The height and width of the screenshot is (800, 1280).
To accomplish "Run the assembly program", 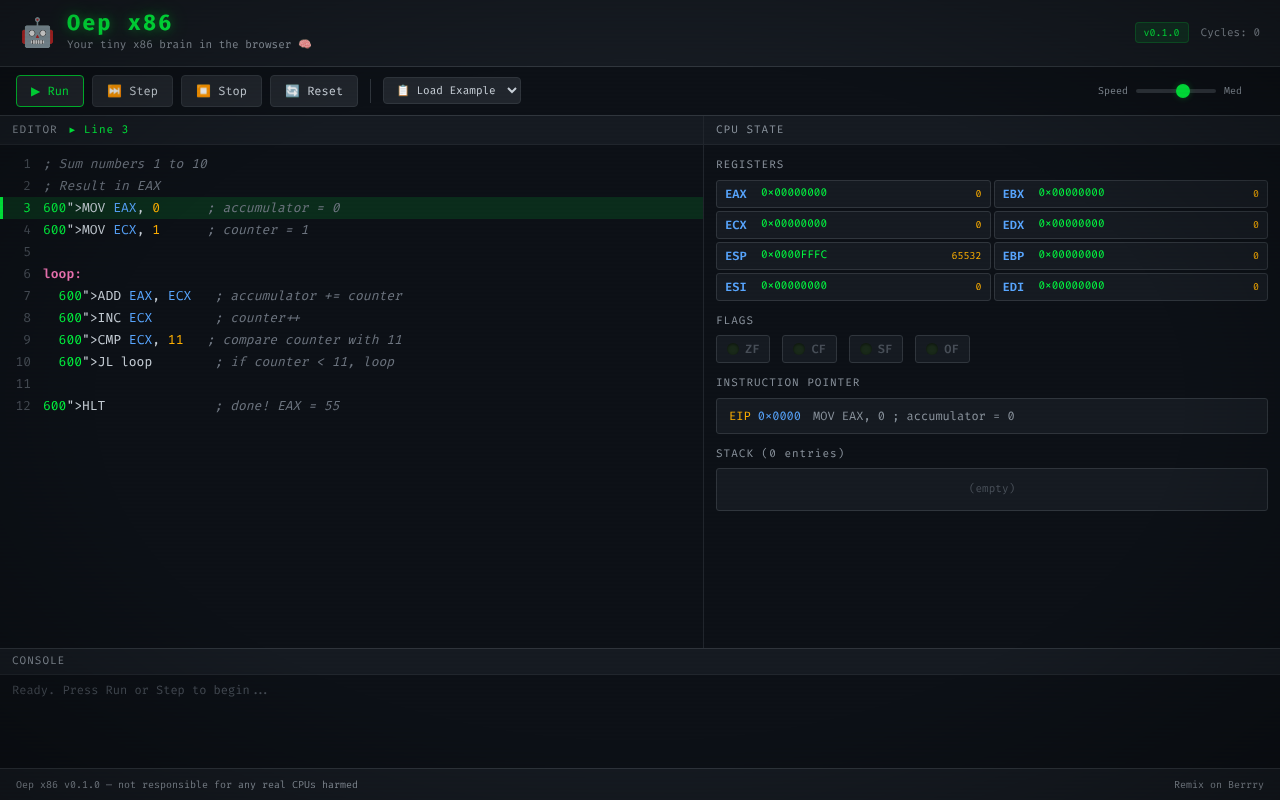I will pos(50,91).
